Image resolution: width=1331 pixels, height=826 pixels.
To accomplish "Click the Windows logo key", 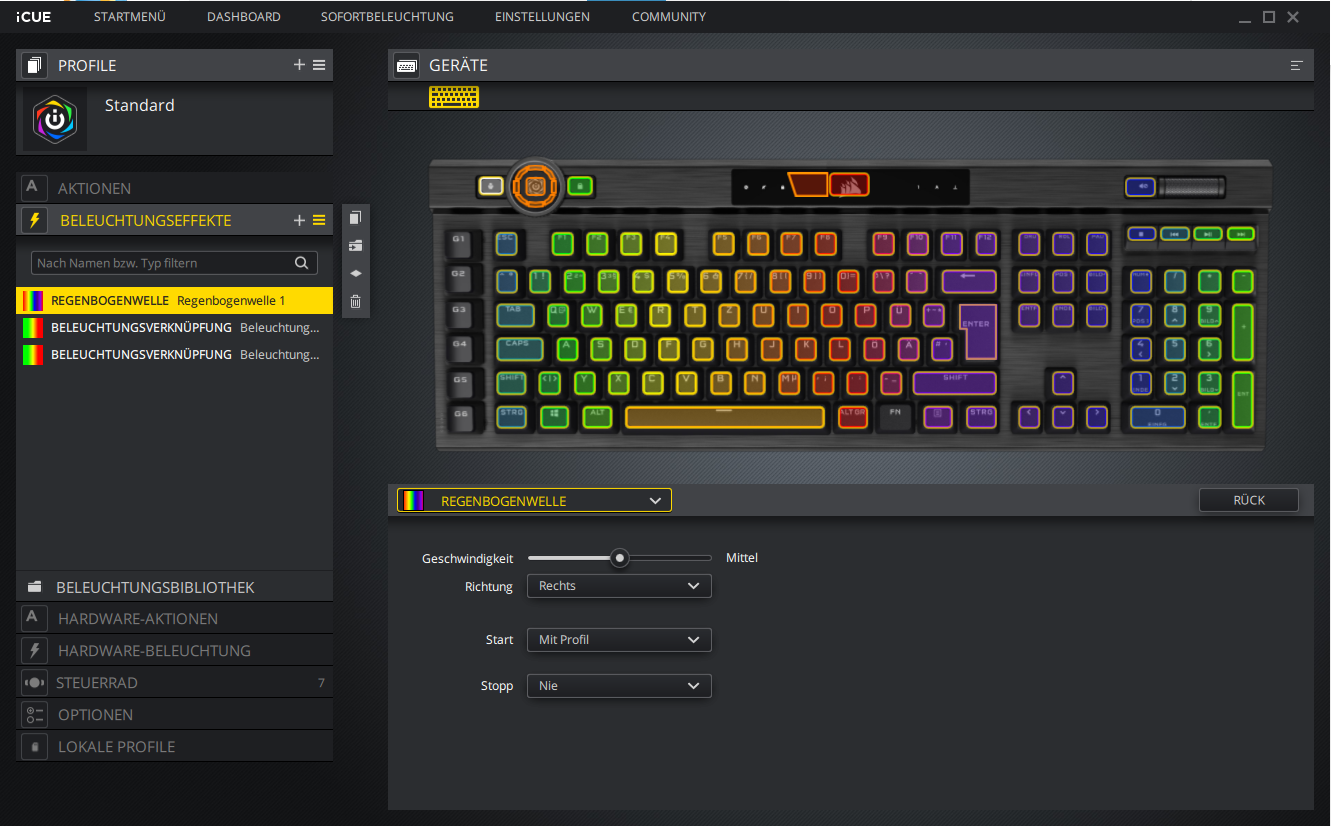I will pos(554,417).
